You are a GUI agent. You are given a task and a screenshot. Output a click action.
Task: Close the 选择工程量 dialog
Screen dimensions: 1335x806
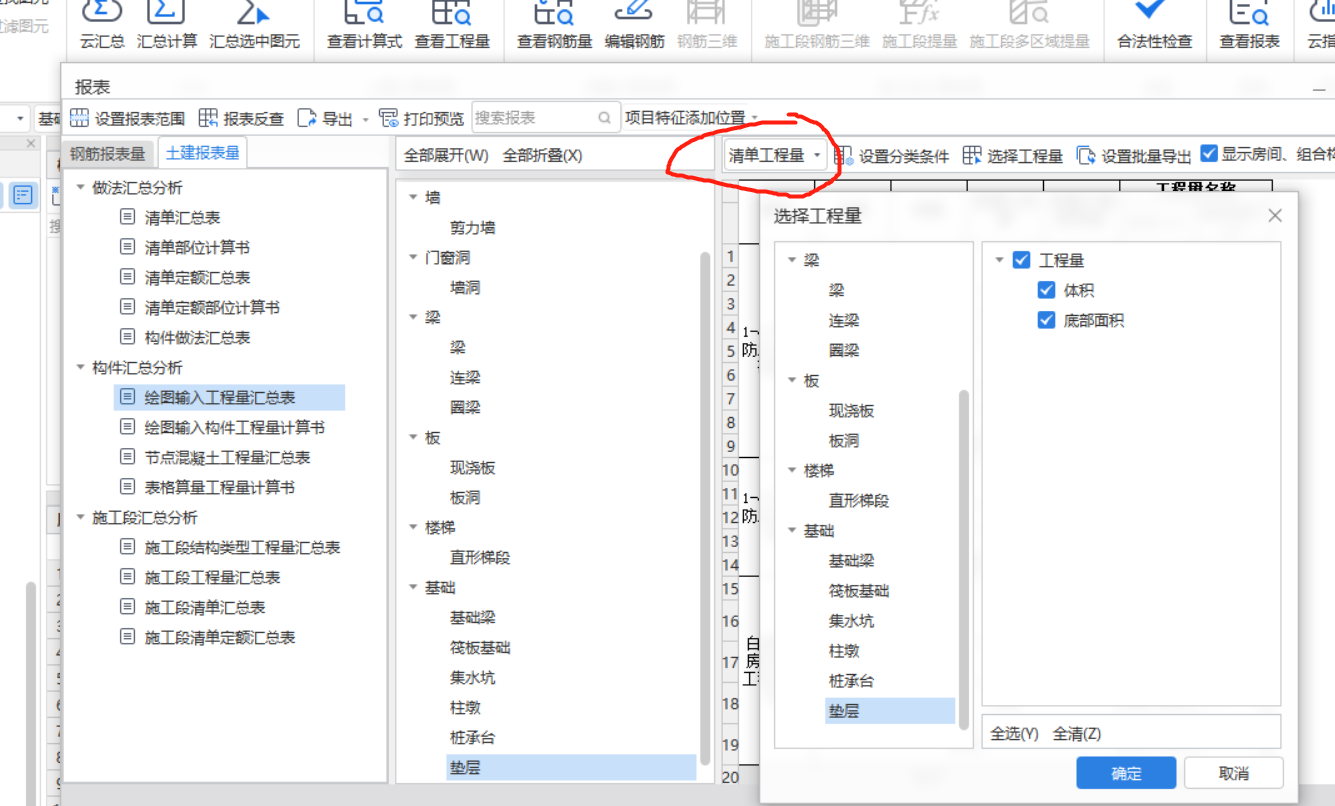point(1275,216)
